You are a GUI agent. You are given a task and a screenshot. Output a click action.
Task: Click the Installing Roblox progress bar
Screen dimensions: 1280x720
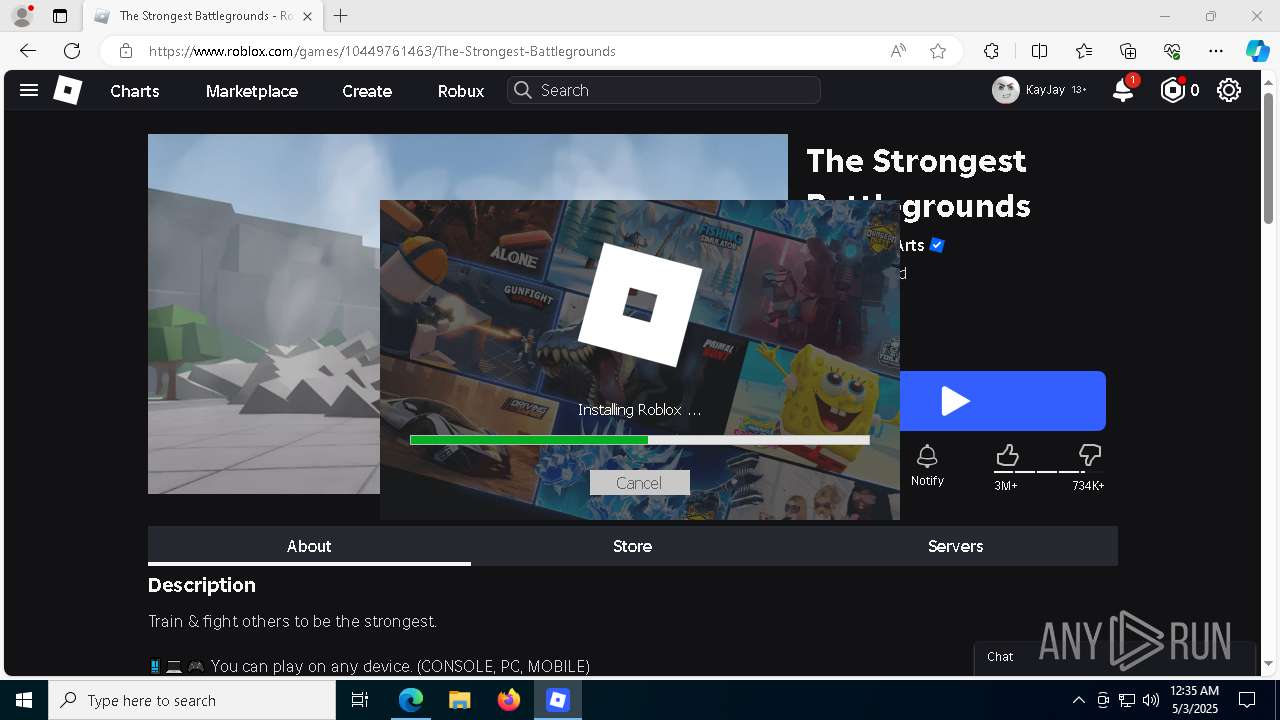640,440
